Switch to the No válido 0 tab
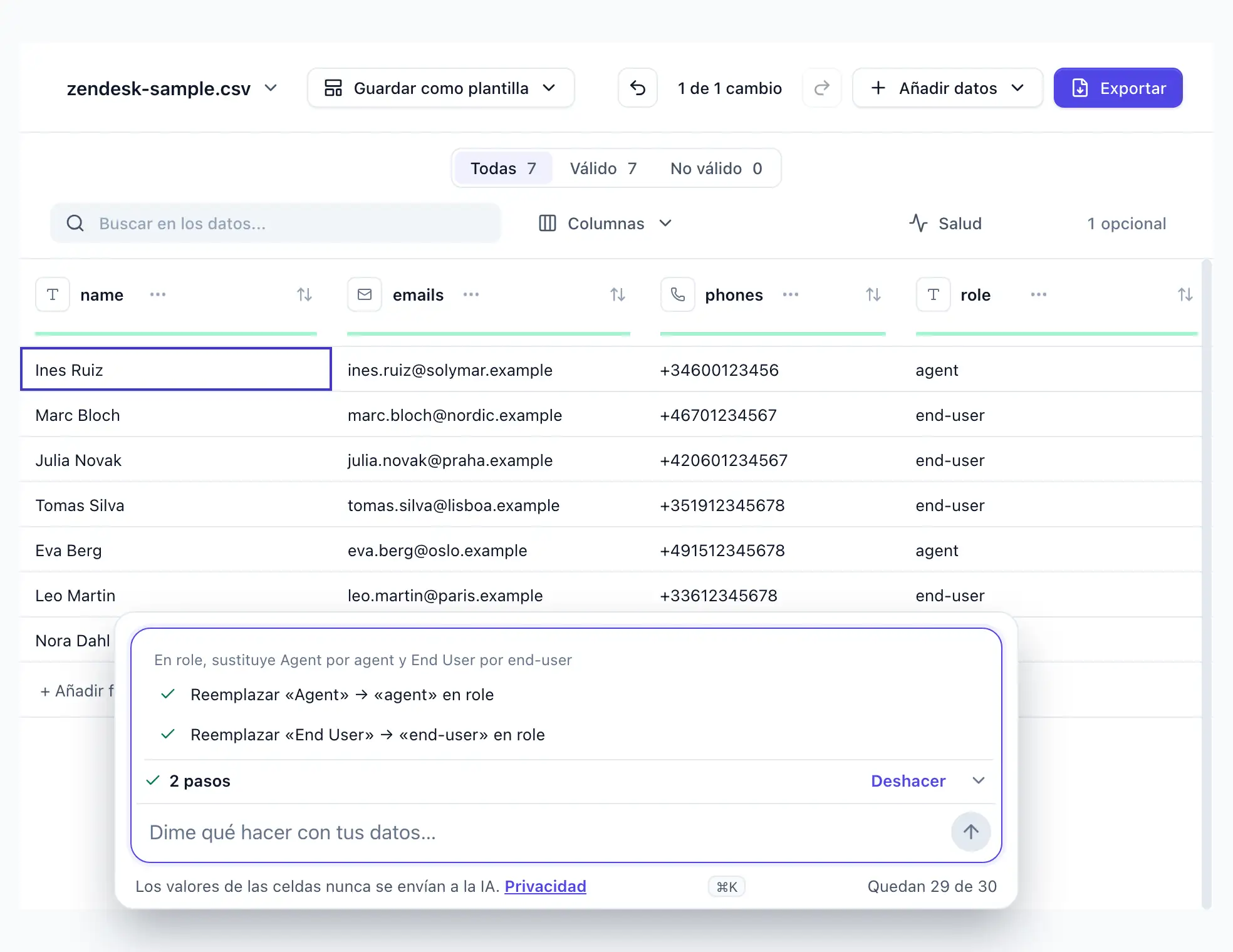Viewport: 1233px width, 952px height. 716,168
